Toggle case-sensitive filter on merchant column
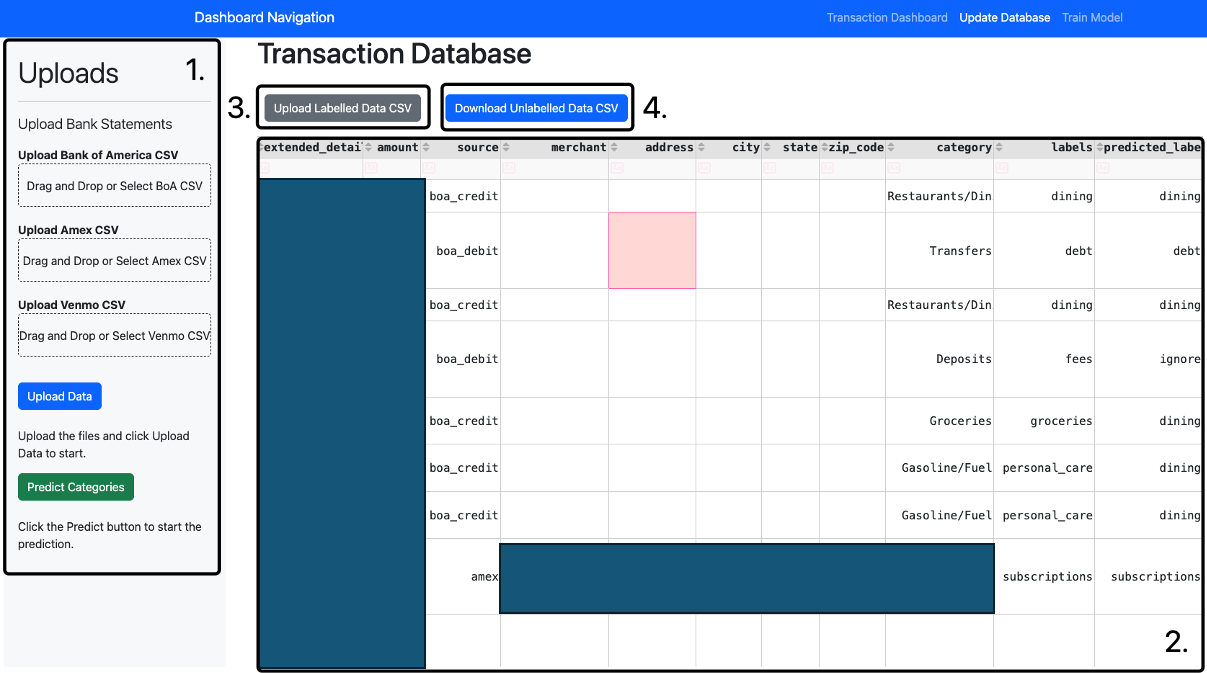1207x673 pixels. click(x=509, y=169)
